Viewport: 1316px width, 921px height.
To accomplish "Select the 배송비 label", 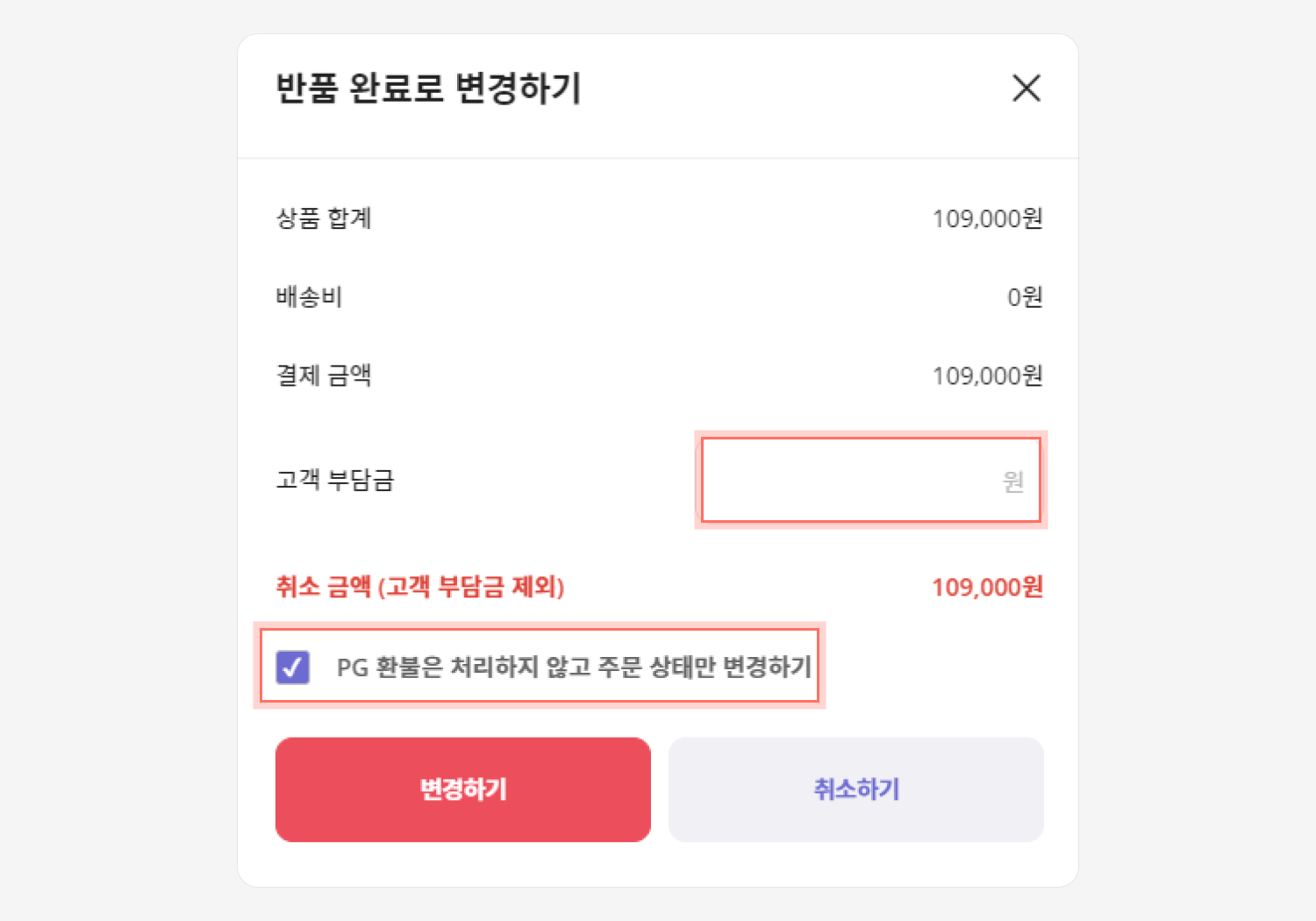I will click(309, 296).
